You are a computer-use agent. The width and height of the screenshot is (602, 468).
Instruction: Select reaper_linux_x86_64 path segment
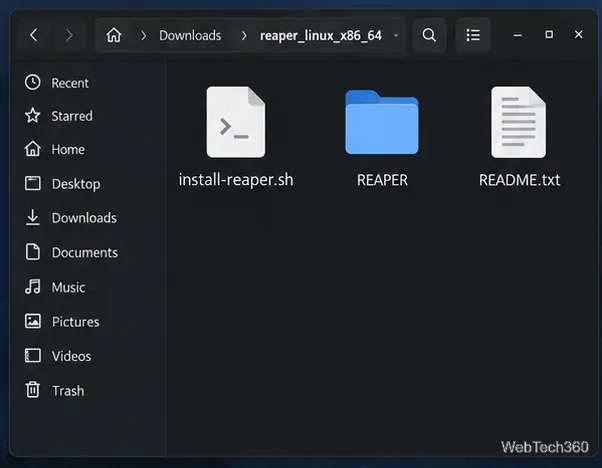[x=321, y=36]
